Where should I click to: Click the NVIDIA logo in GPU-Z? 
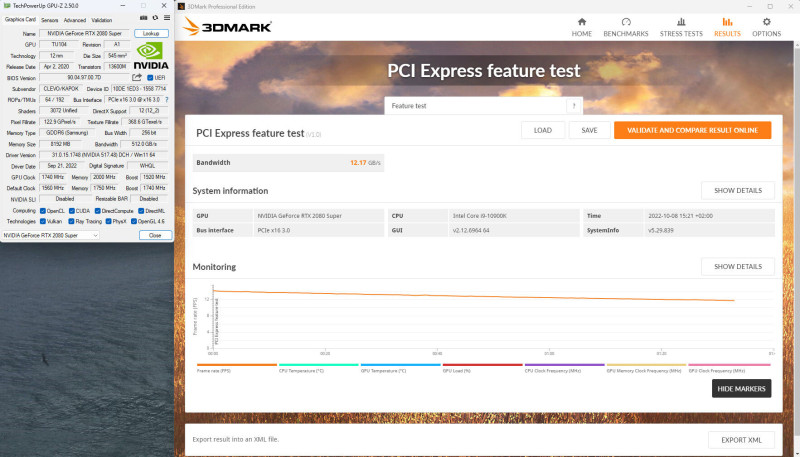tap(151, 56)
